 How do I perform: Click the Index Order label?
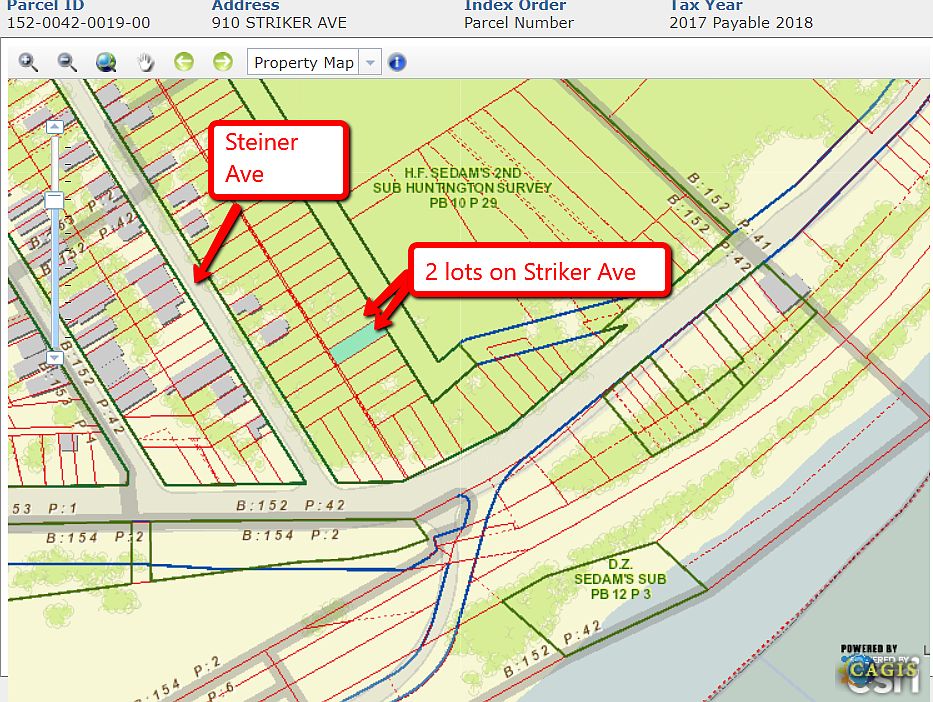click(x=515, y=6)
